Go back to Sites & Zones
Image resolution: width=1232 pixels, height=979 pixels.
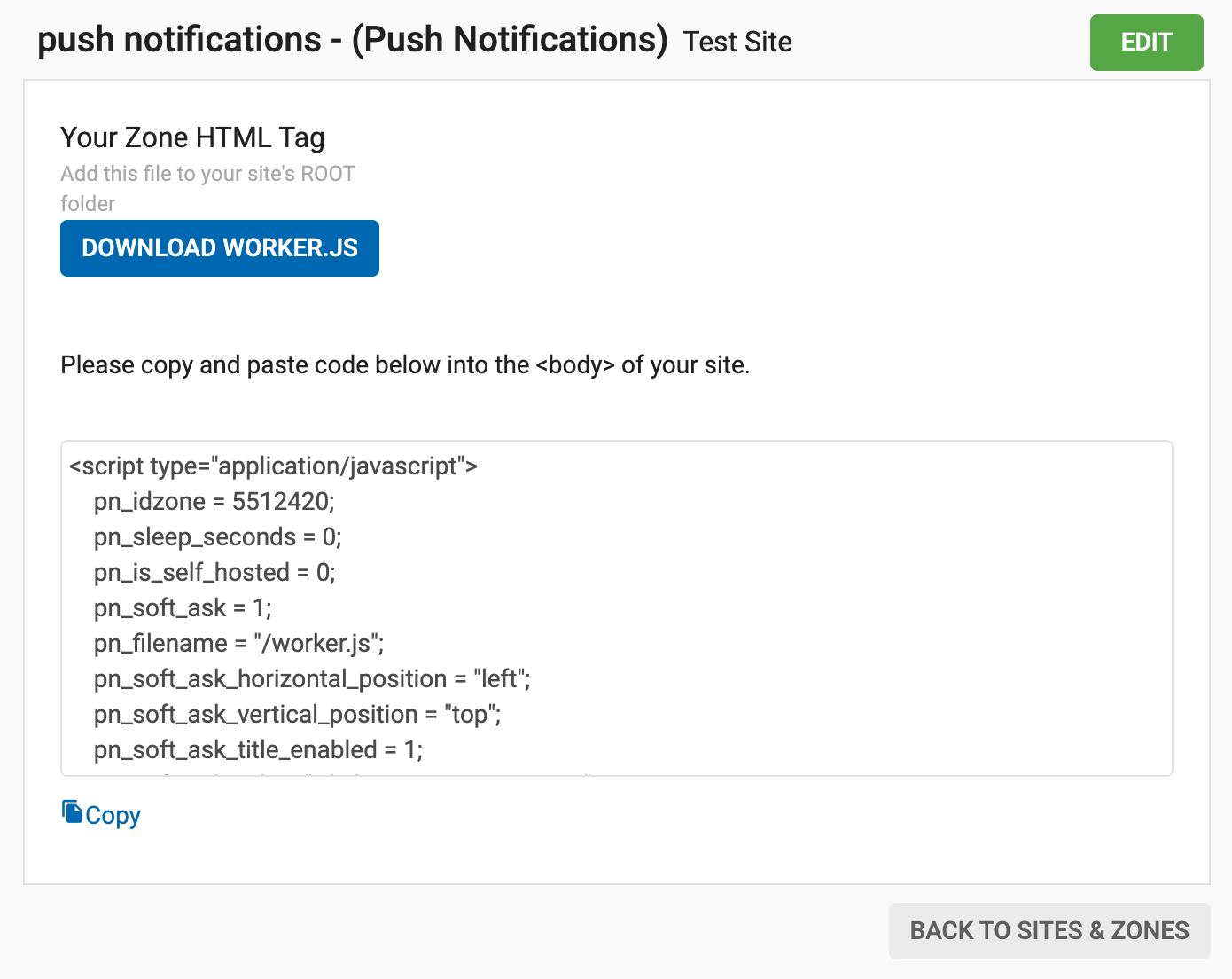[x=1049, y=930]
